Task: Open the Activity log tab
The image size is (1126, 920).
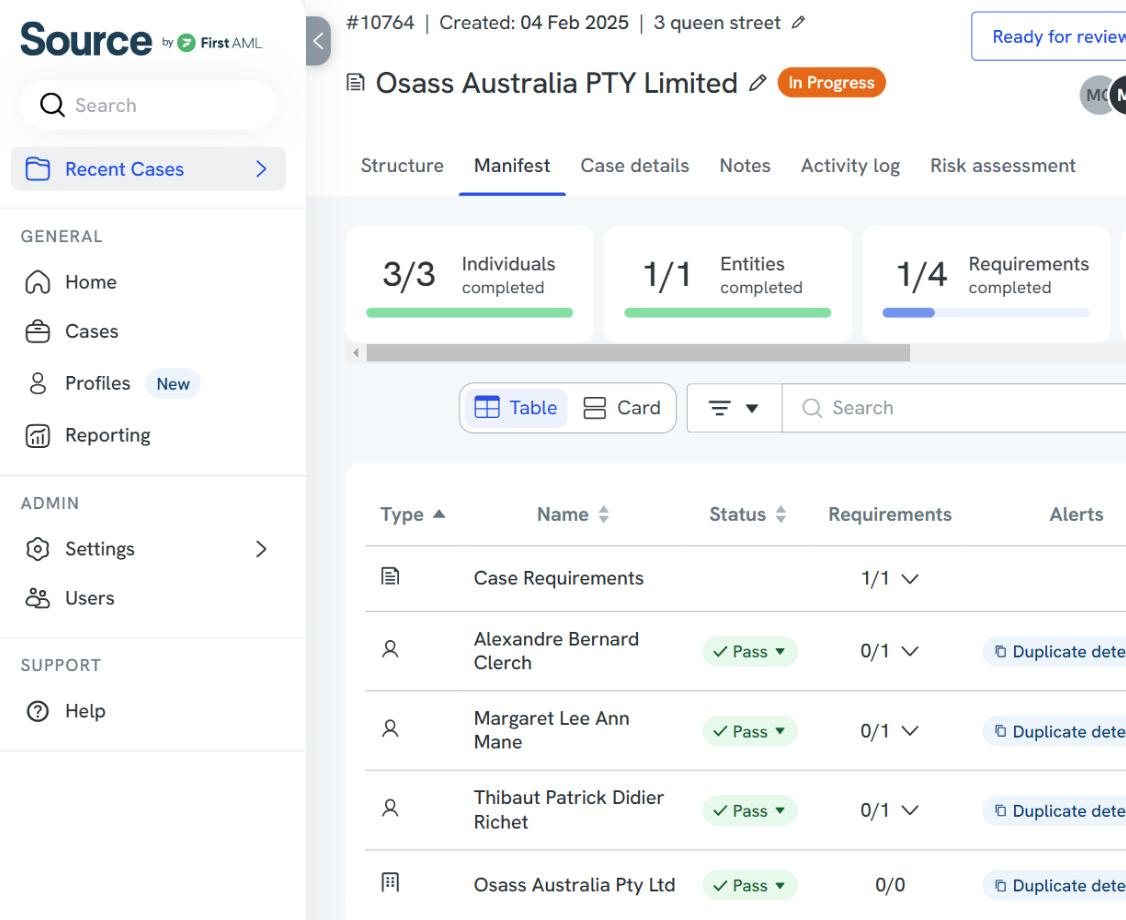Action: pos(850,166)
